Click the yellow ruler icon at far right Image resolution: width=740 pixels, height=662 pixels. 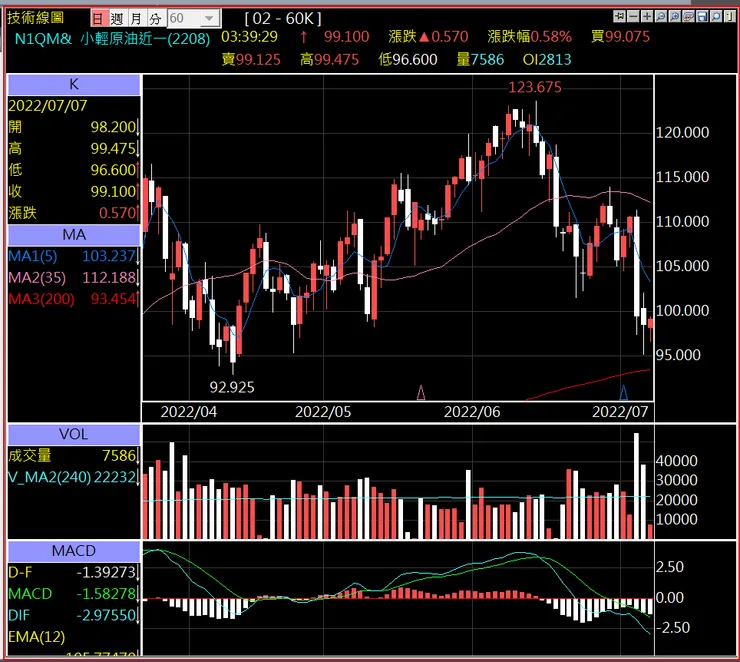[730, 16]
